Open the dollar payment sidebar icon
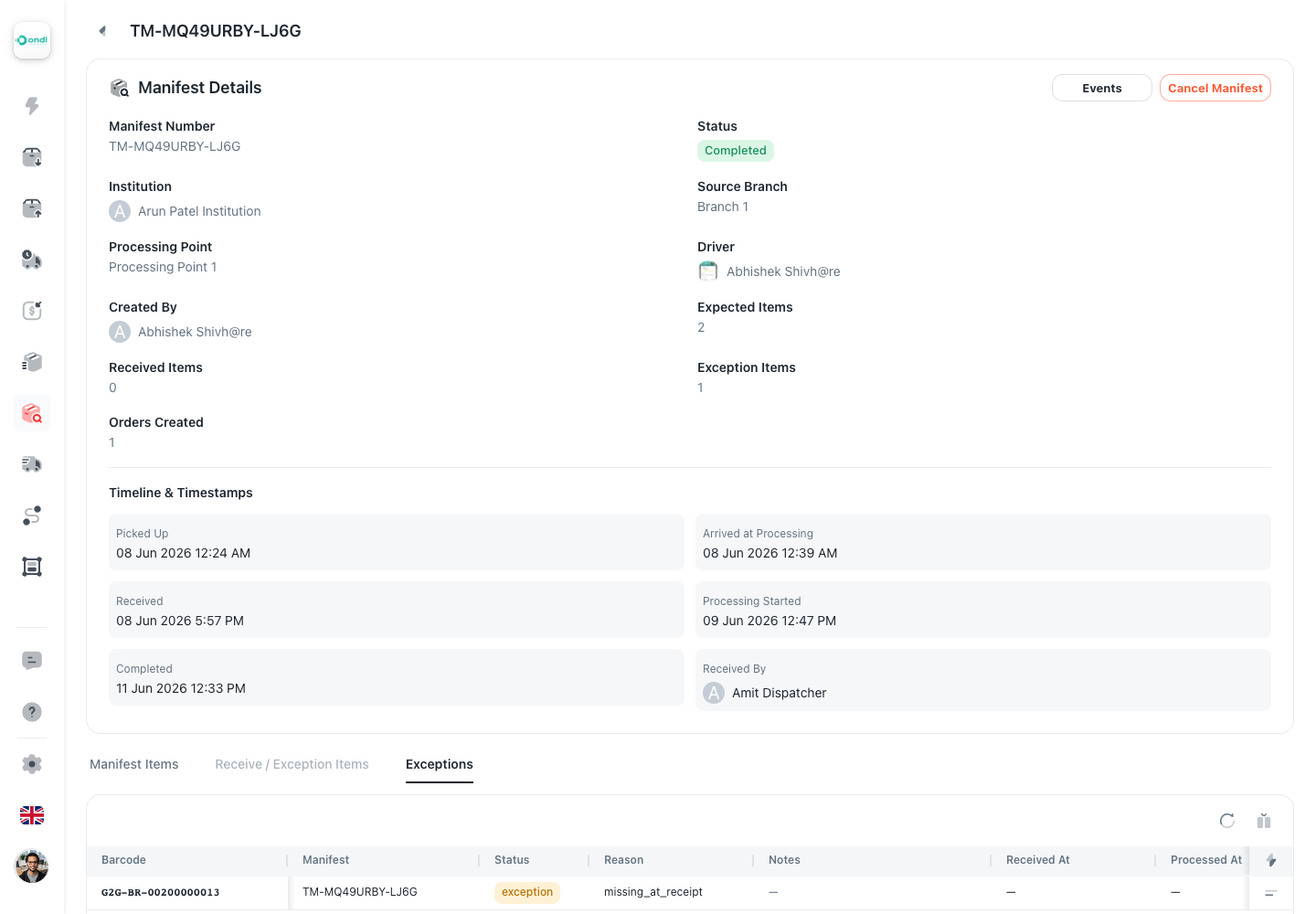Screen dimensions: 1316x914 click(x=32, y=311)
